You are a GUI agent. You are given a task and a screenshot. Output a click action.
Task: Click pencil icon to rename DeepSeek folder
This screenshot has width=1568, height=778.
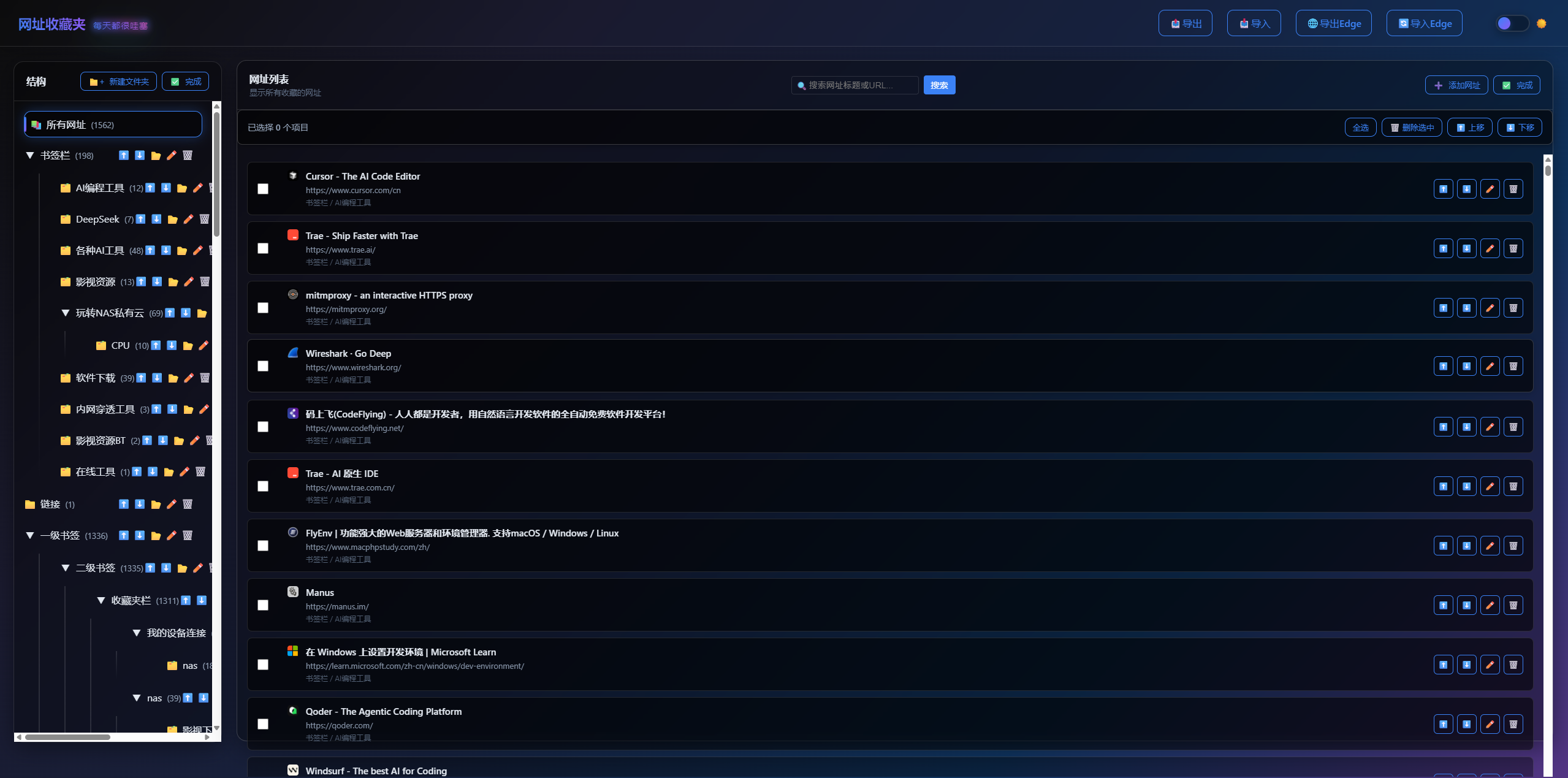coord(189,219)
